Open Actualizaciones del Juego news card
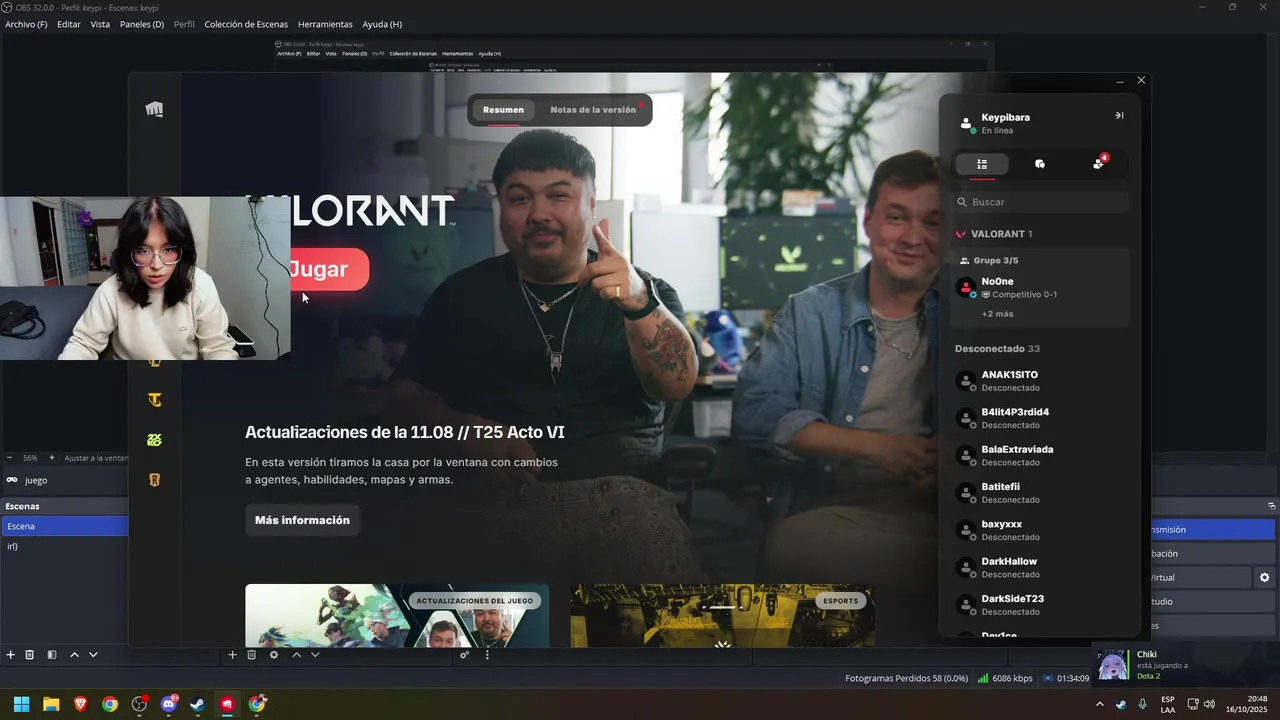The width and height of the screenshot is (1280, 720). 397,615
